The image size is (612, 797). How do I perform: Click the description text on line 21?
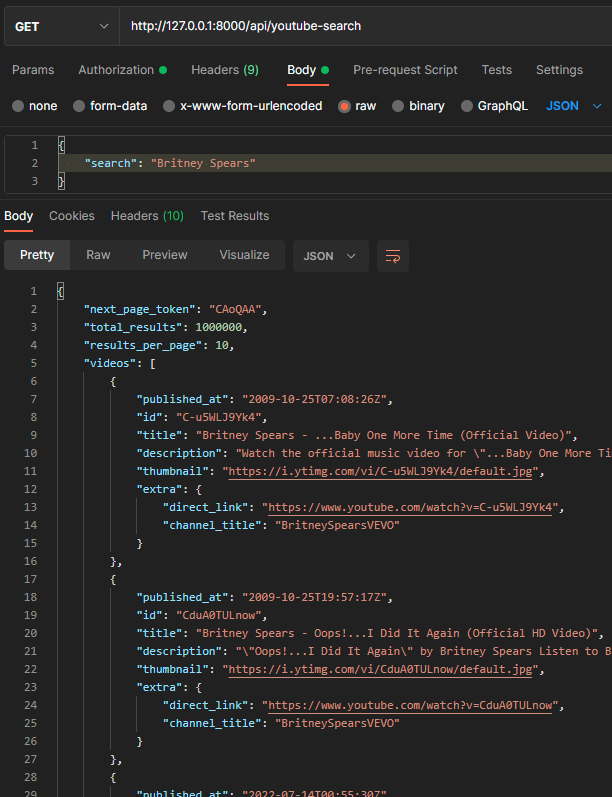423,652
